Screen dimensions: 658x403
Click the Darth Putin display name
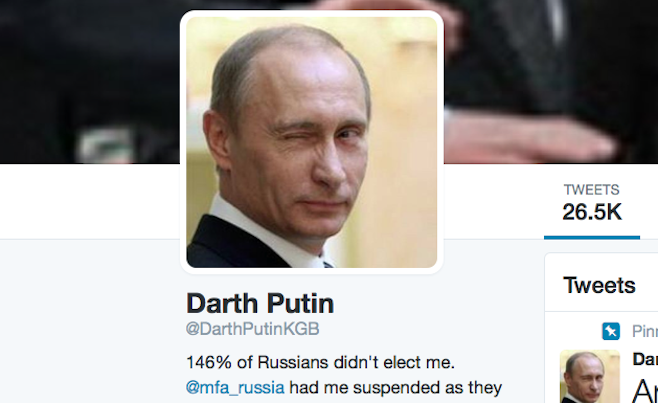[x=260, y=303]
